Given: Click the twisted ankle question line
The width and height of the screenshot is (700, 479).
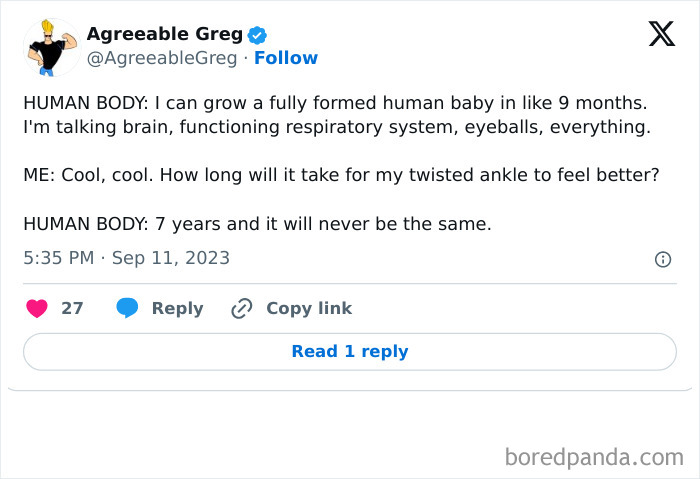Looking at the screenshot, I should (341, 175).
